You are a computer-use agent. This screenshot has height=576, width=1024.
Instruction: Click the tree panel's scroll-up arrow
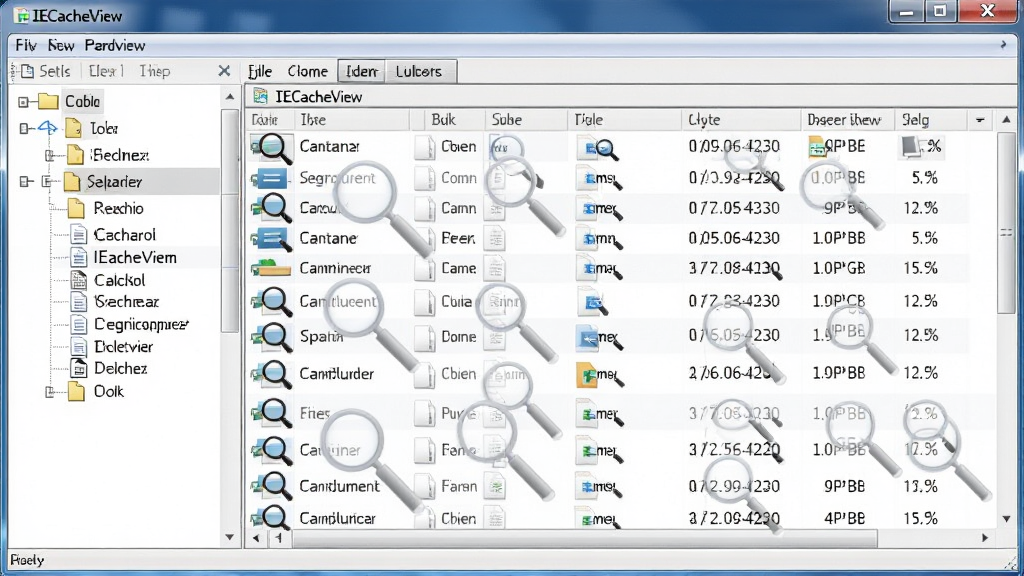pyautogui.click(x=230, y=97)
